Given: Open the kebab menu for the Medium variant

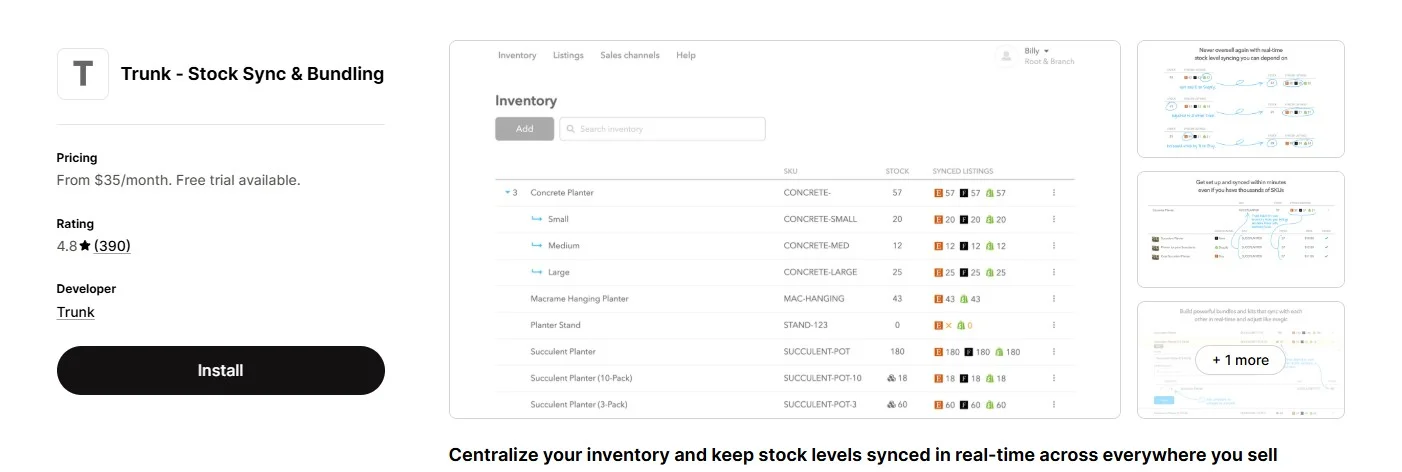Looking at the screenshot, I should (x=1053, y=245).
